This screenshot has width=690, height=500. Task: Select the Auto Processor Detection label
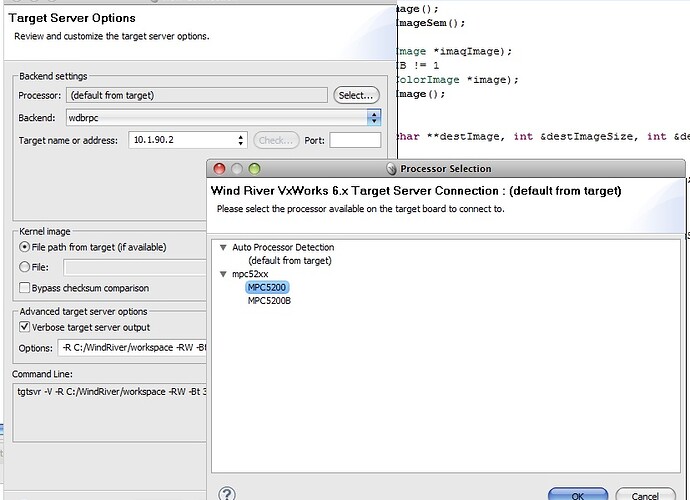(283, 247)
